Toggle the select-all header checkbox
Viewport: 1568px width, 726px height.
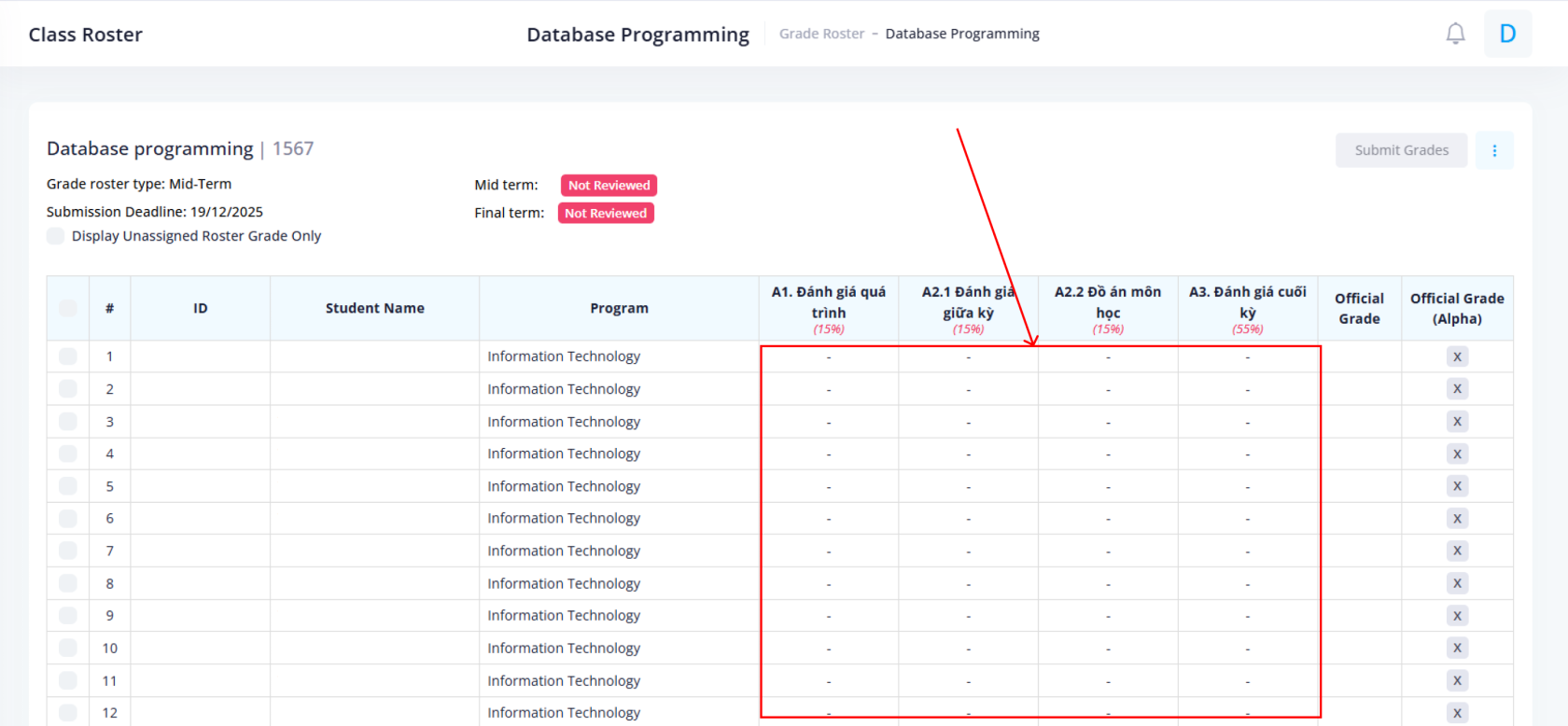point(68,308)
